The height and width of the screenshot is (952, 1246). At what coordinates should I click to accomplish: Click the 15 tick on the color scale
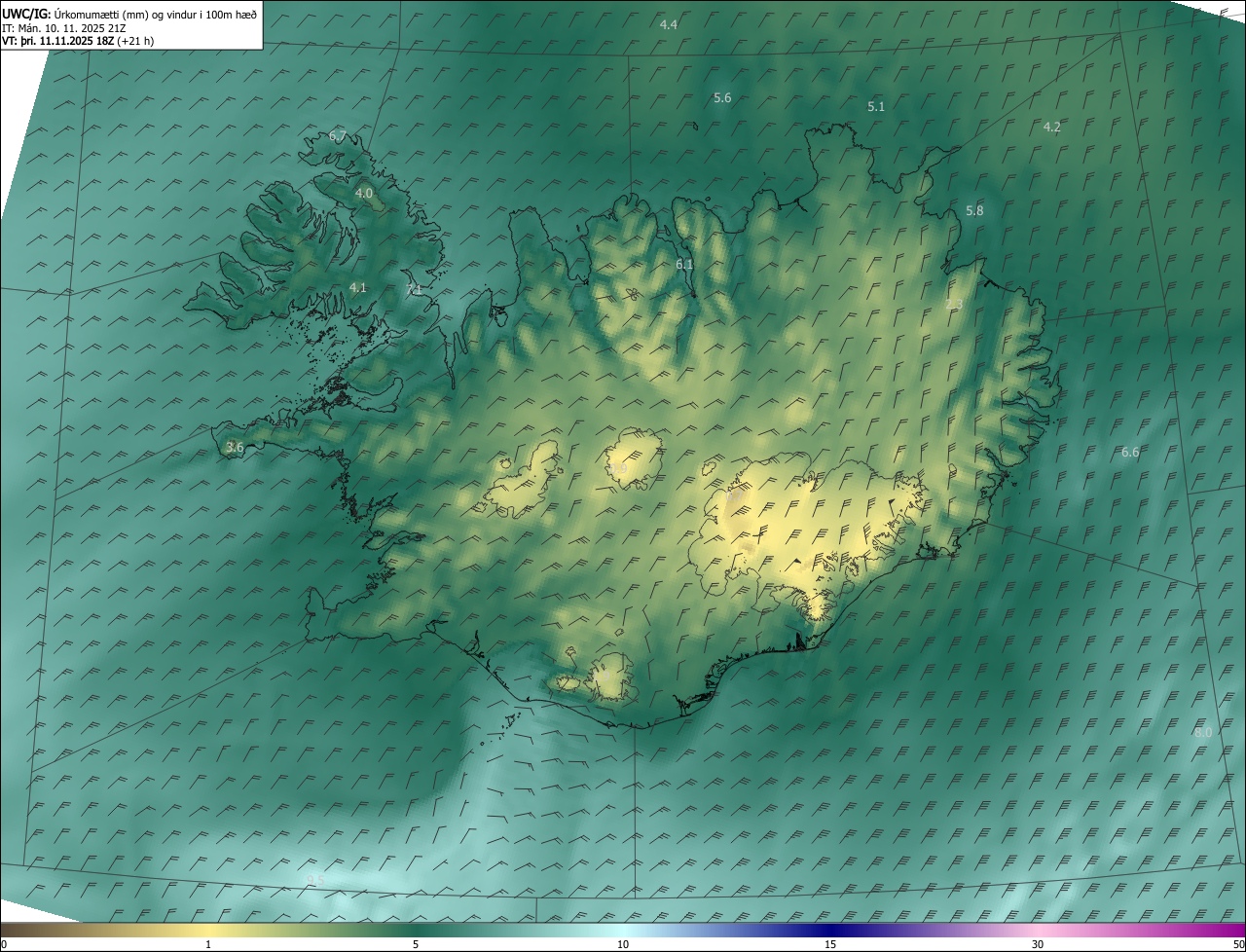[830, 945]
